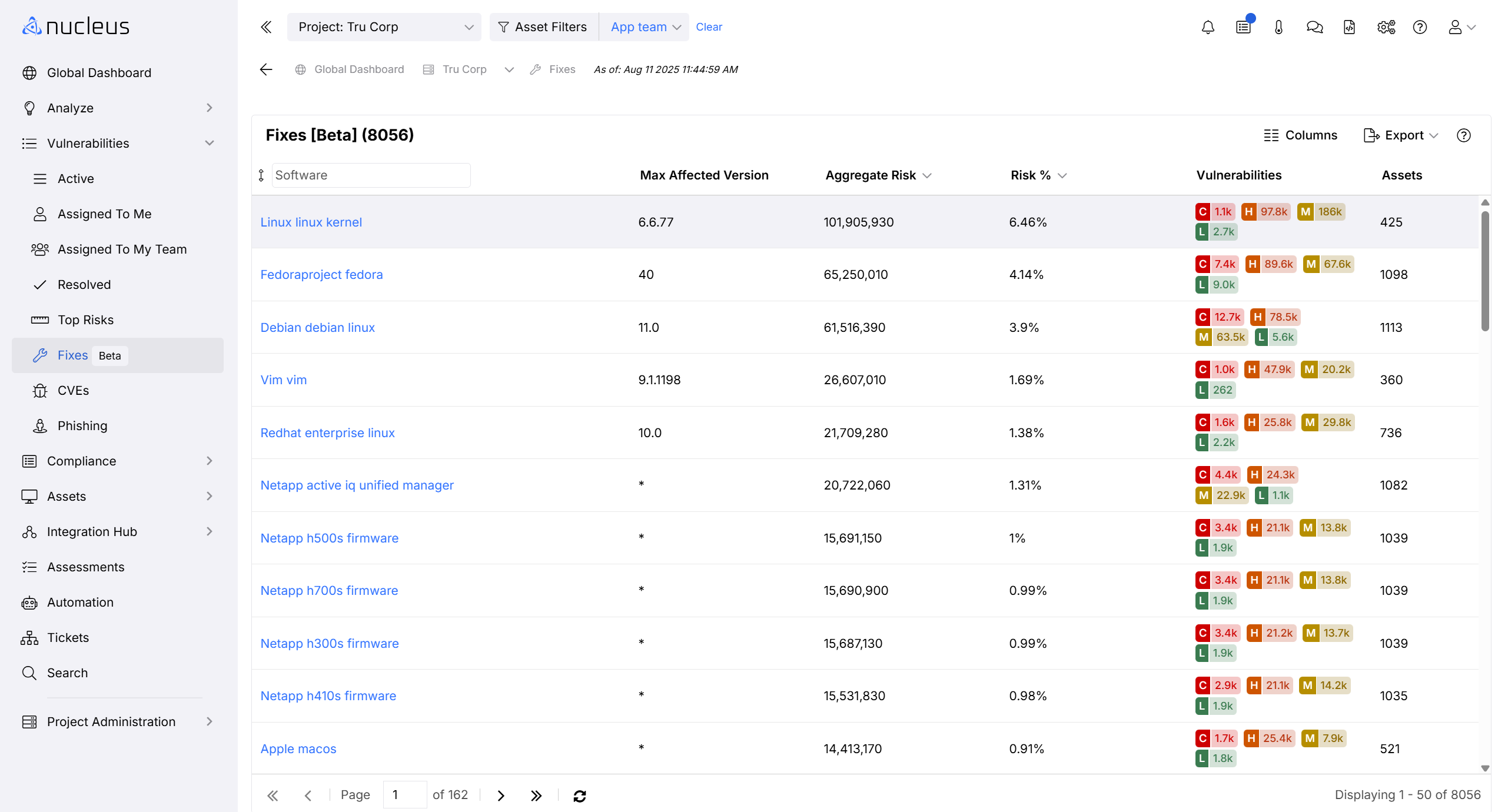Click the thermometer icon in top bar
This screenshot has height=812, width=1498.
pos(1278,27)
